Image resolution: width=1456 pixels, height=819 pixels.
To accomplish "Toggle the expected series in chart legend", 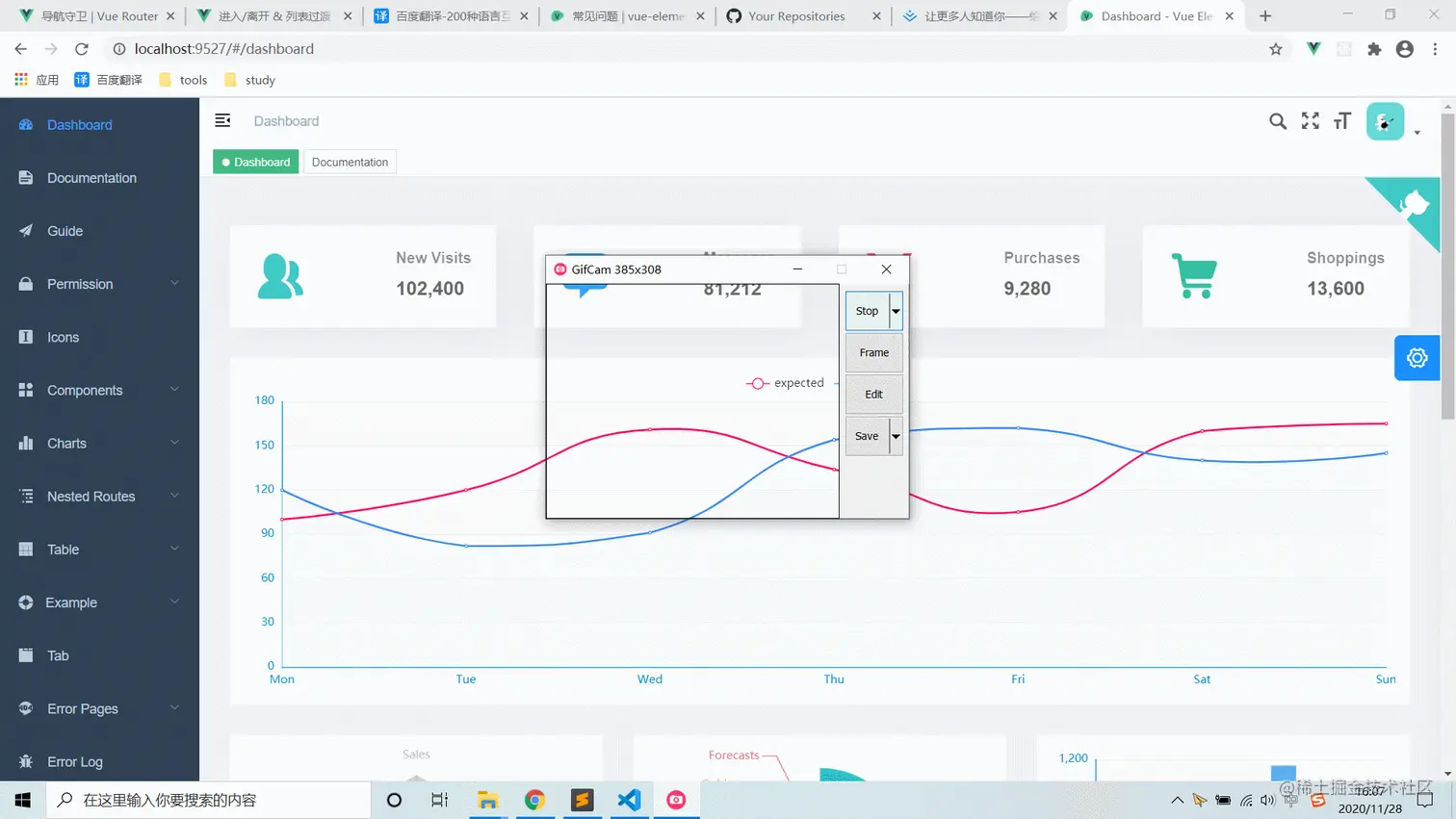I will (x=786, y=383).
